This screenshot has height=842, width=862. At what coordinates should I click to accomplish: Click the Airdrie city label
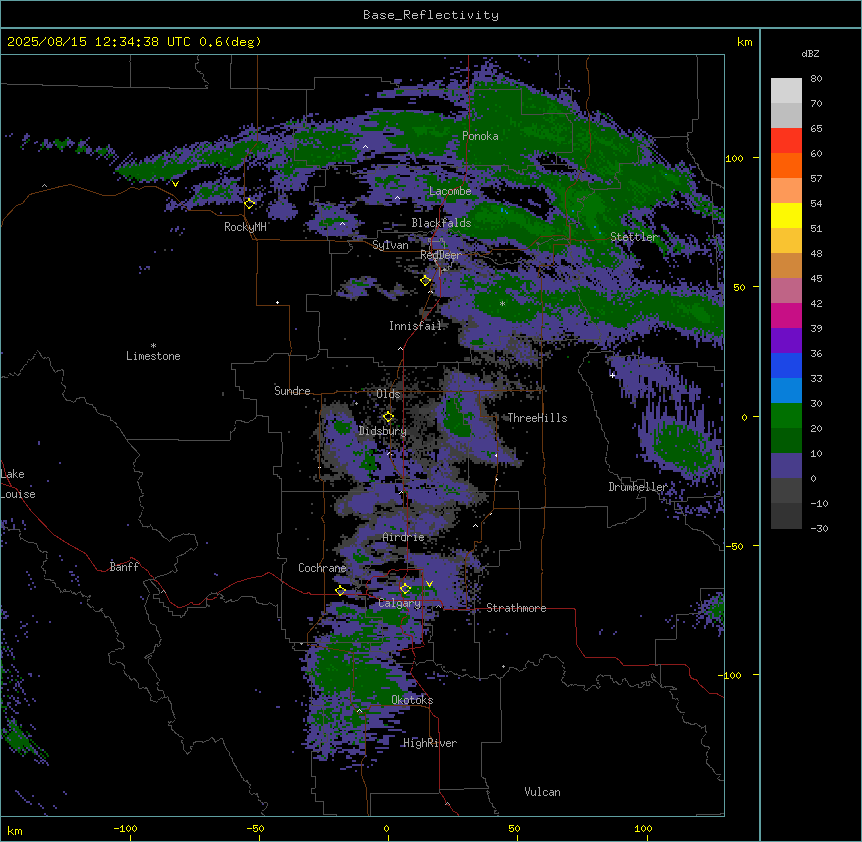point(404,537)
